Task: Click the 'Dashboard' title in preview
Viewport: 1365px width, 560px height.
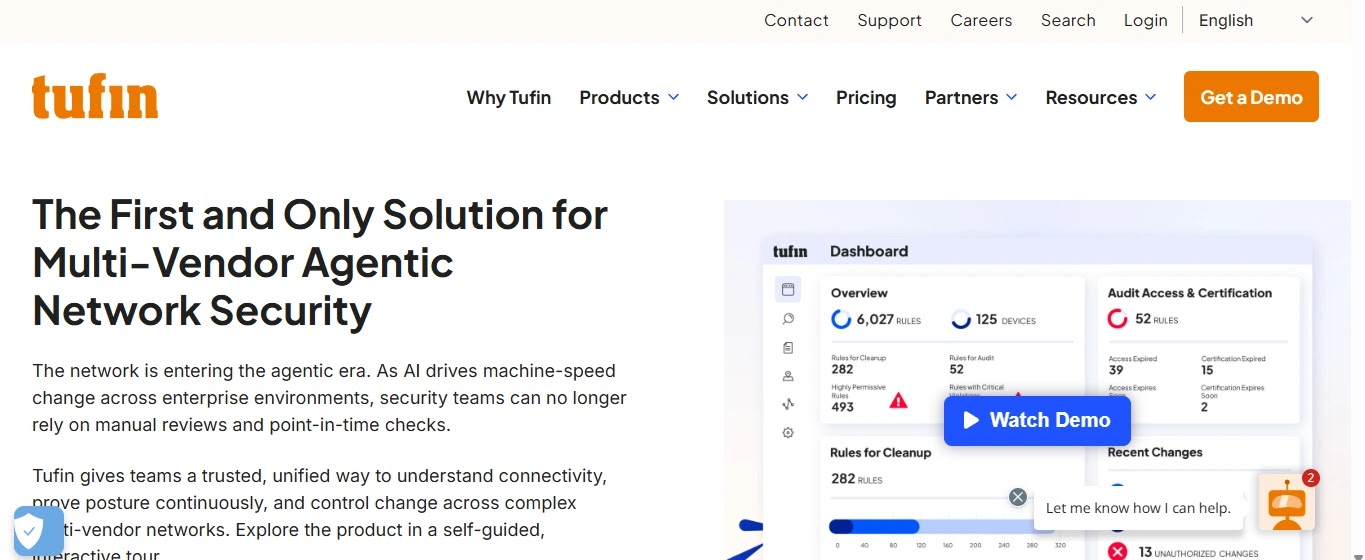Action: click(x=869, y=251)
